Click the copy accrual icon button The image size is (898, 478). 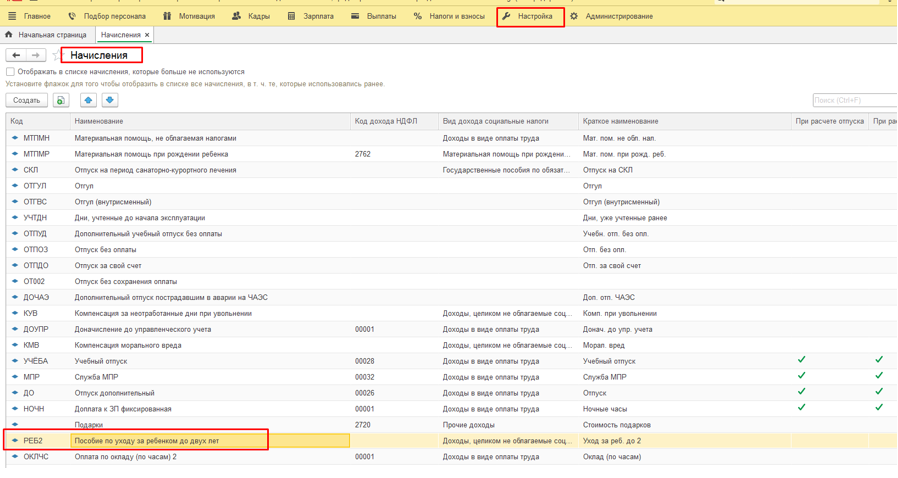click(61, 100)
